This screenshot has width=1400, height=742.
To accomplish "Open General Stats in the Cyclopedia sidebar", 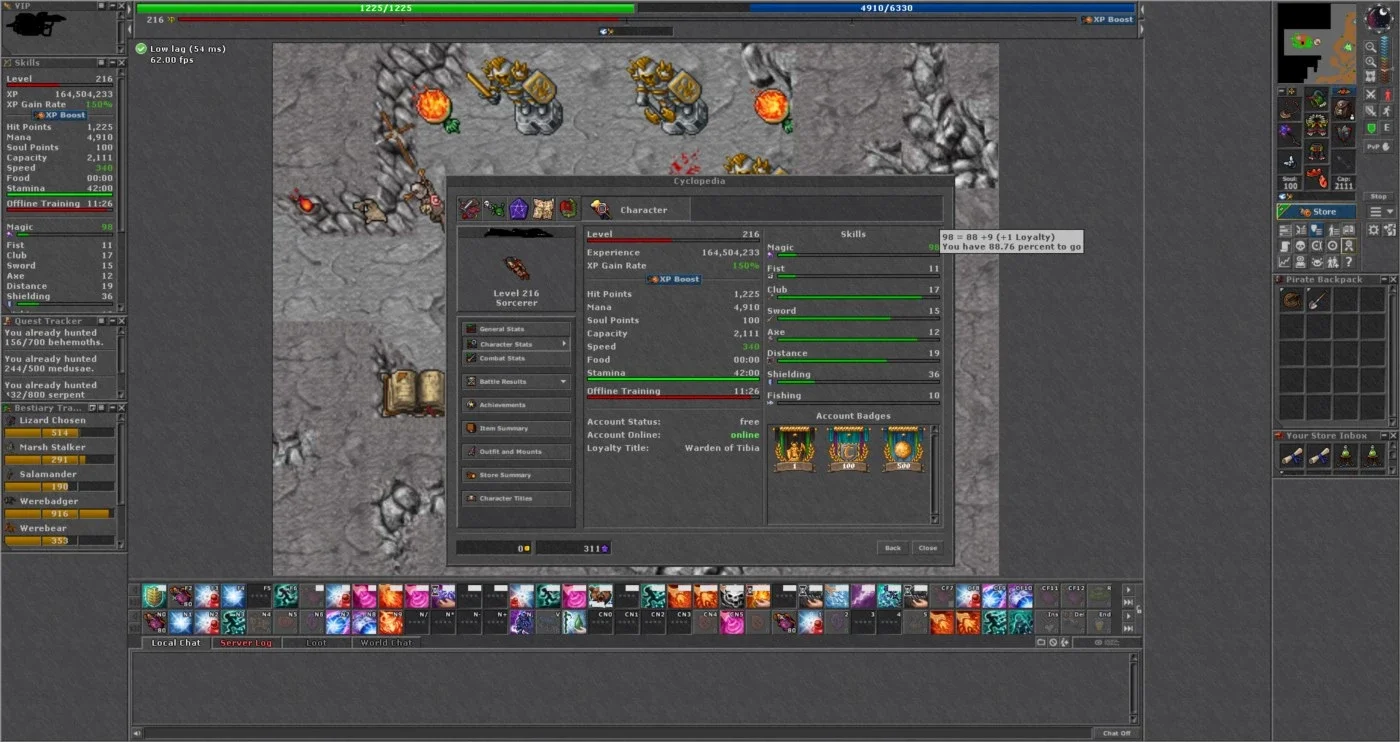I will pyautogui.click(x=517, y=329).
